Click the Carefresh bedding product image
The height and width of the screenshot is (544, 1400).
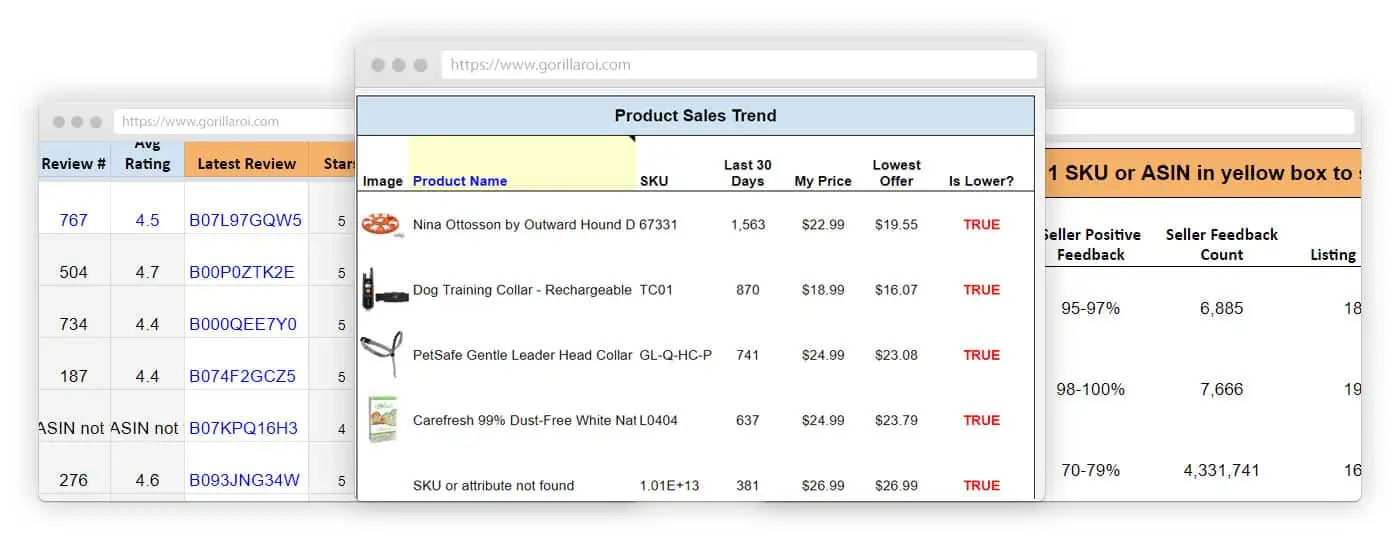pos(381,420)
